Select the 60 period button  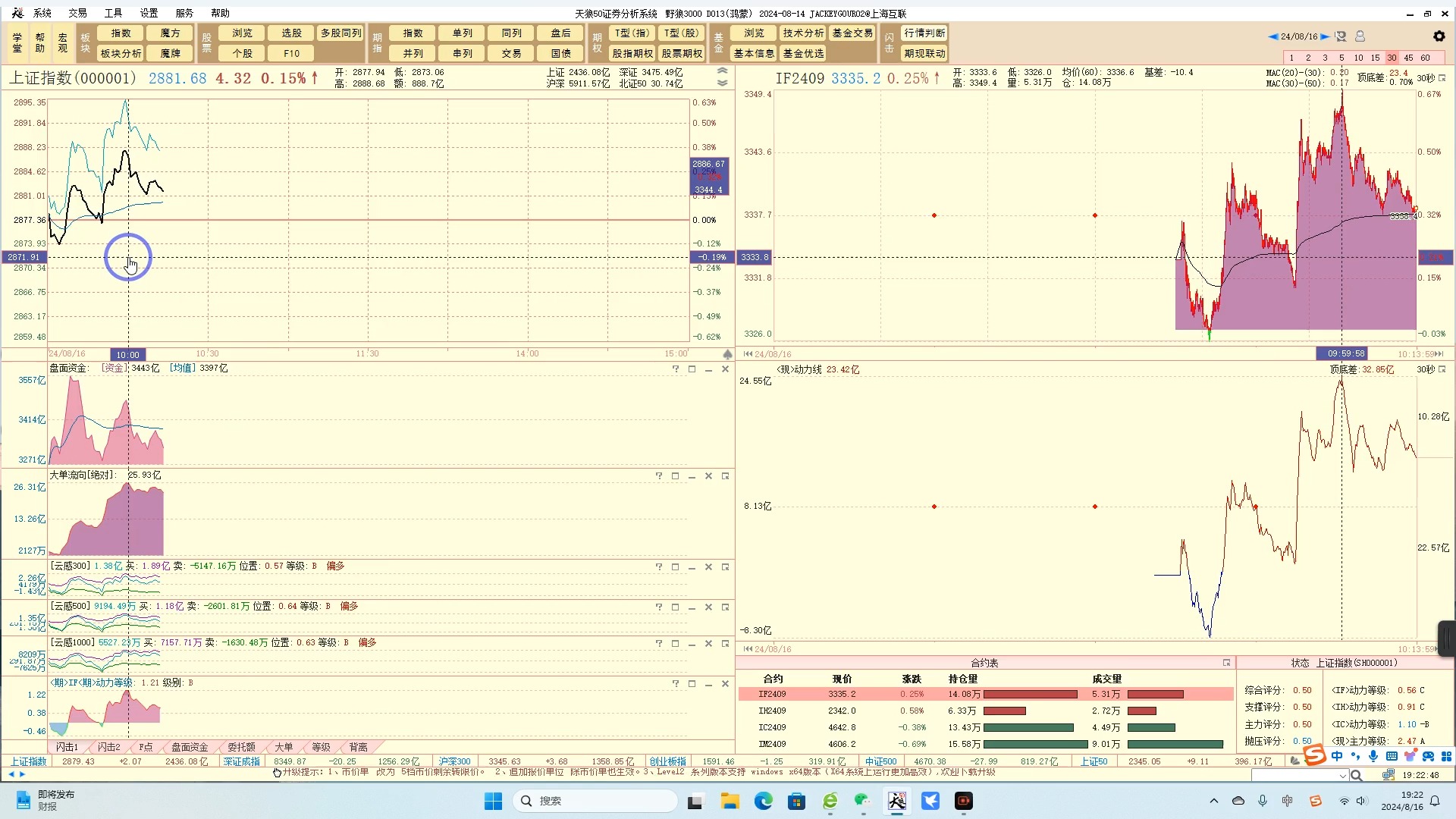[1425, 58]
